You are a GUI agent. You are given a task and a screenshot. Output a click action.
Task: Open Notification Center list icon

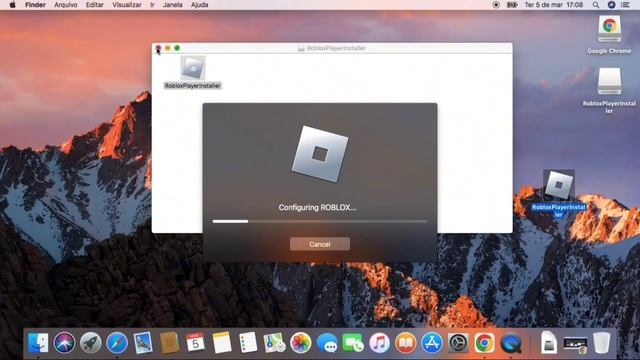625,5
